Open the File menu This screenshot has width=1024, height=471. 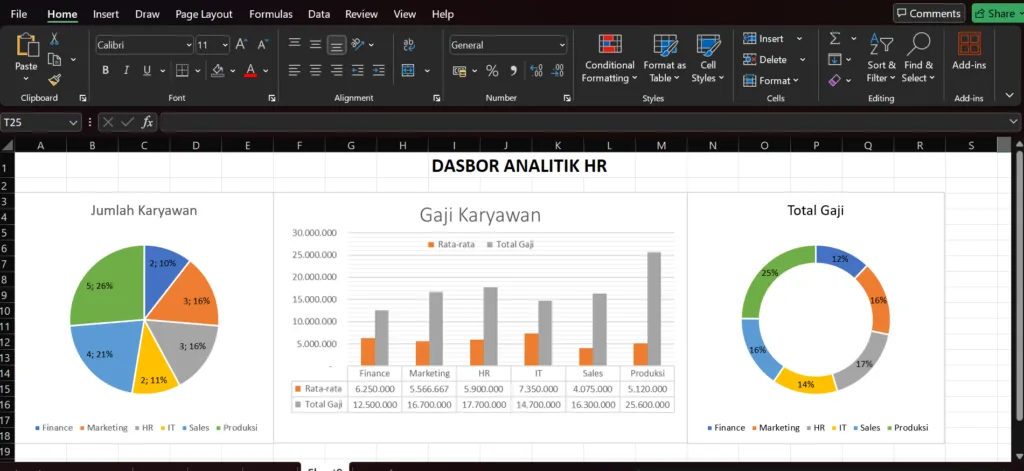pos(19,14)
